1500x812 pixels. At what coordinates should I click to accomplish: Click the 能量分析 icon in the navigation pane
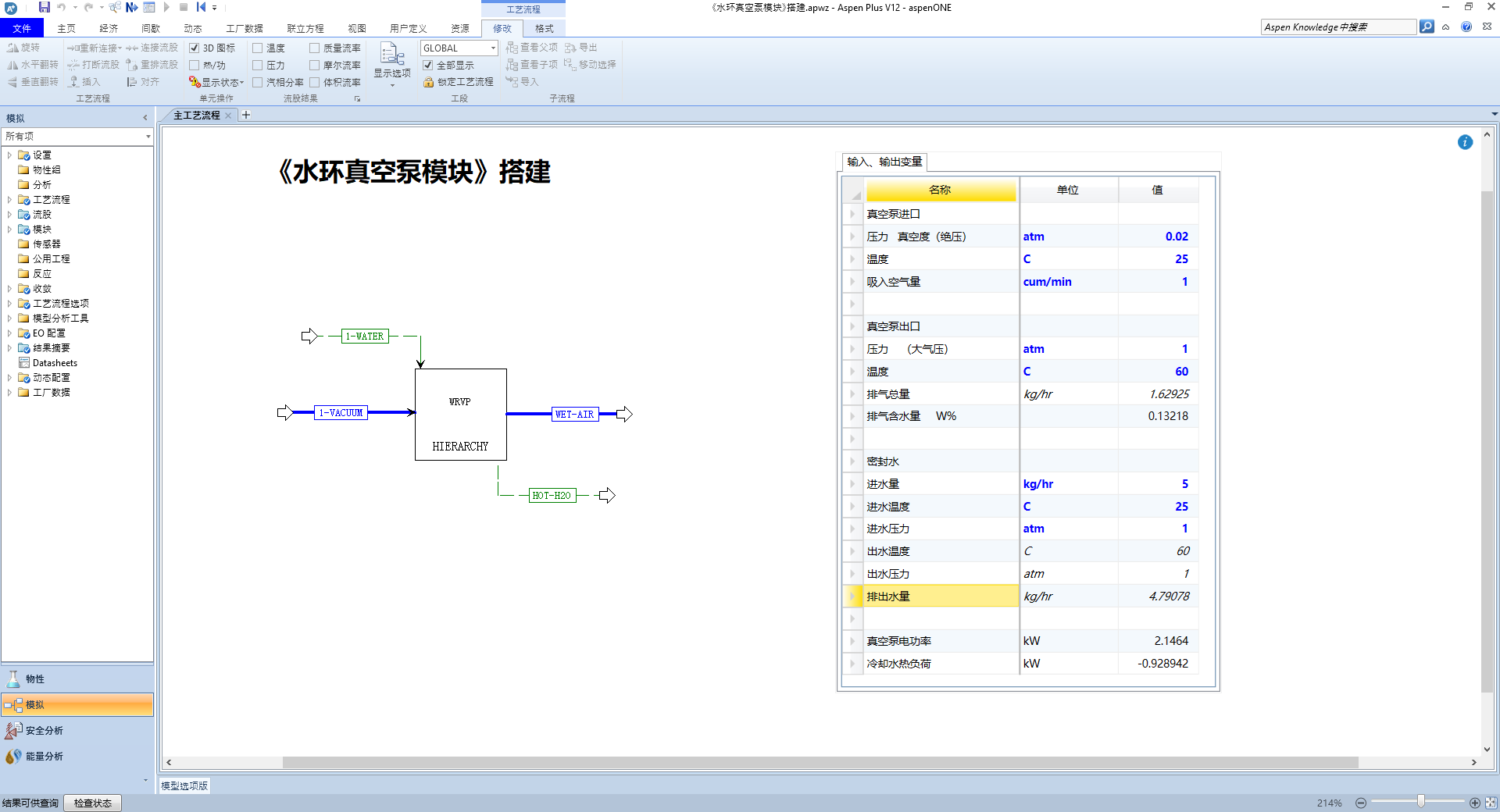(x=13, y=756)
